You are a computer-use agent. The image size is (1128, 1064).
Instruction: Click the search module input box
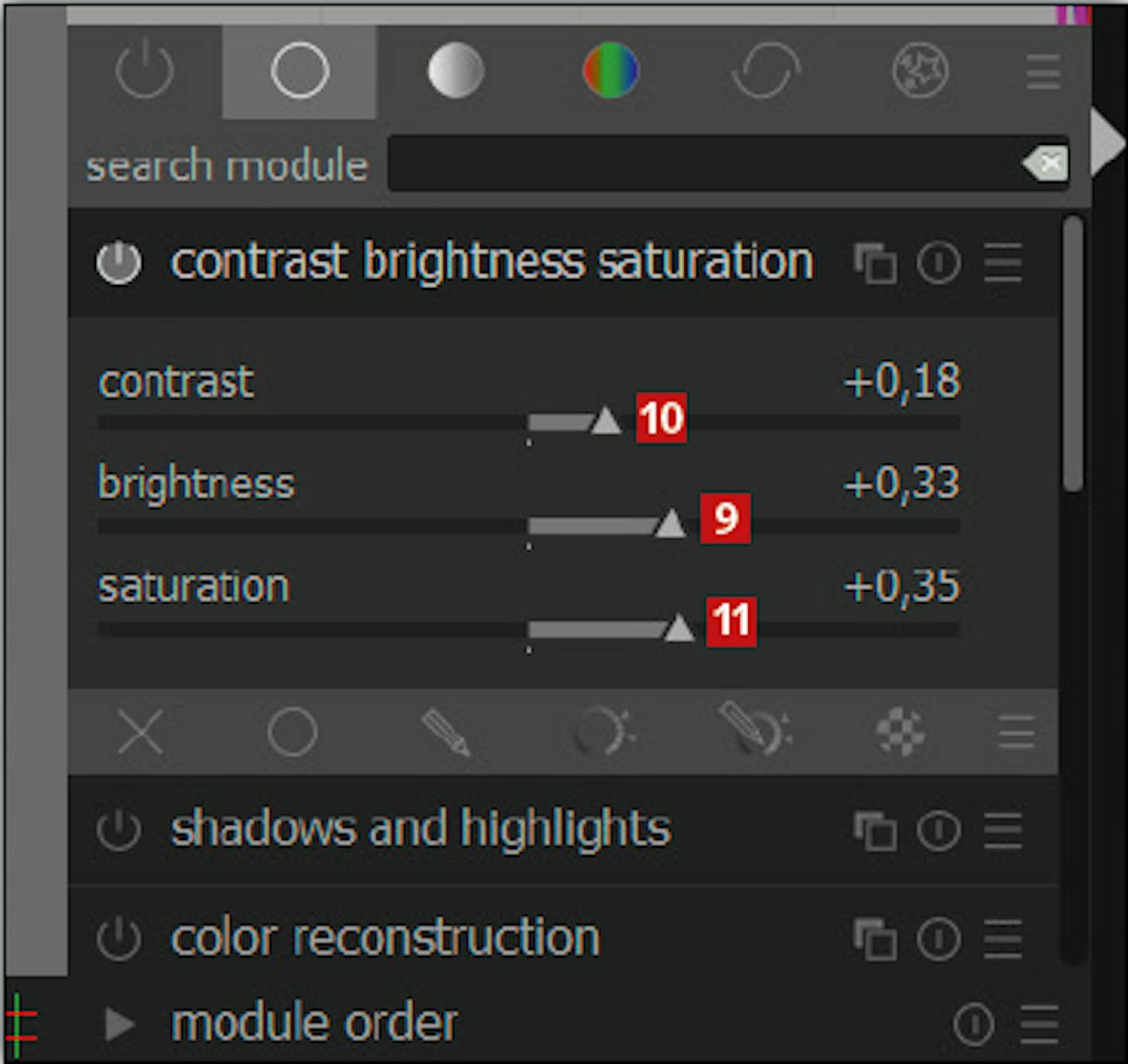click(x=699, y=163)
